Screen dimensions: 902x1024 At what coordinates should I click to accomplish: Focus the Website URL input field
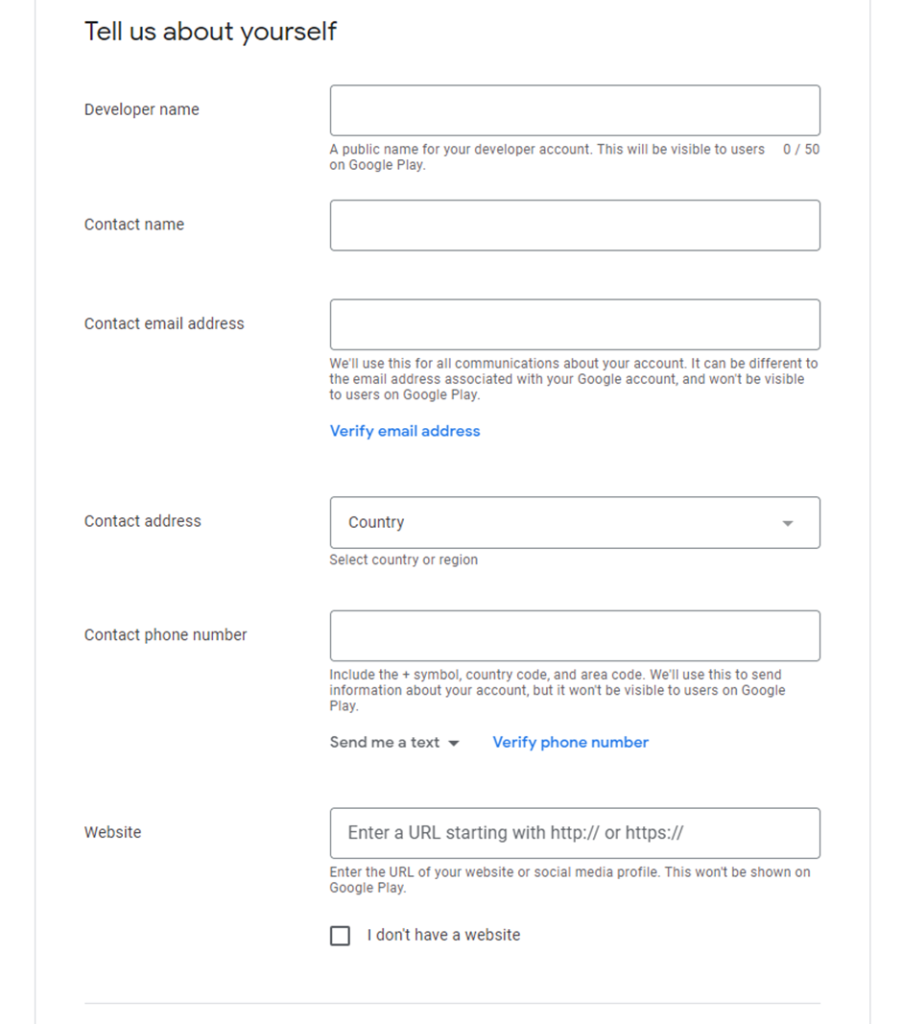pos(574,833)
